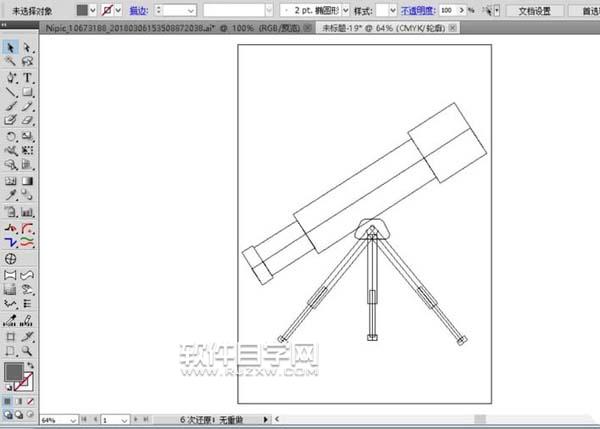Open the artboard number dropdown
The image size is (600, 429).
pos(124,420)
